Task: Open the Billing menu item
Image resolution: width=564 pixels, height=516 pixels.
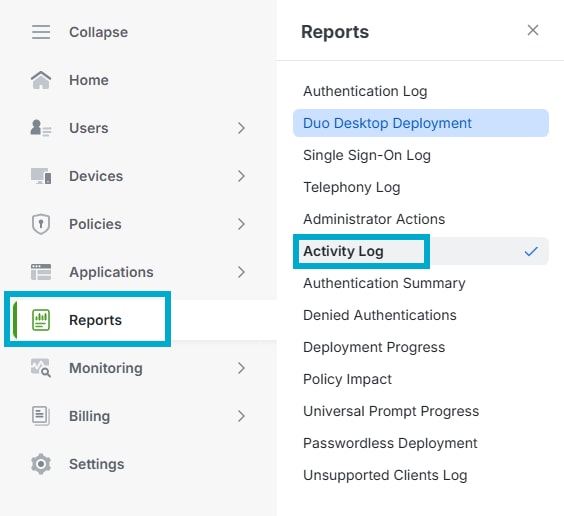Action: (90, 416)
